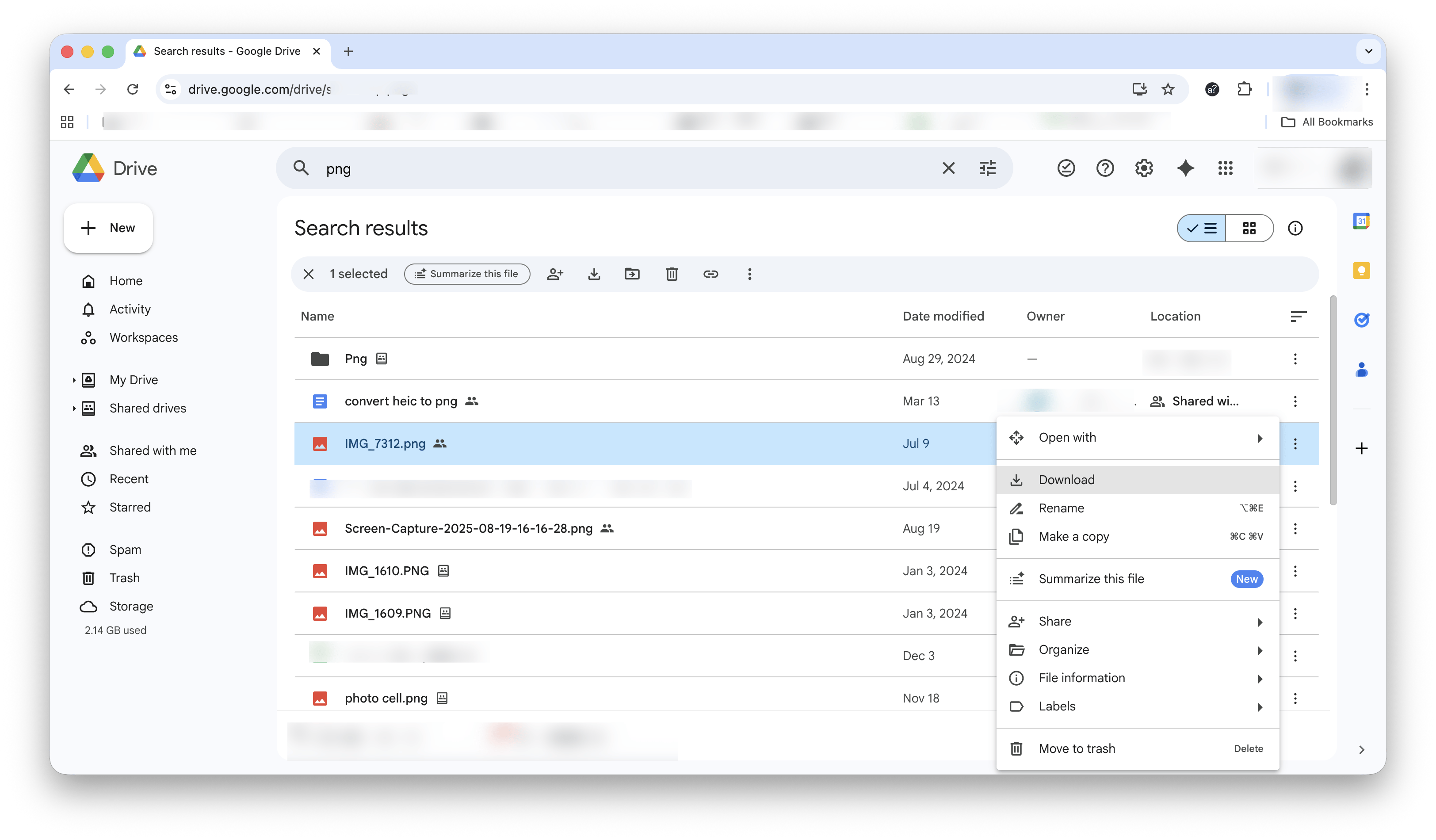1436x840 pixels.
Task: Open Google Calendar from the side panel
Action: pos(1361,221)
